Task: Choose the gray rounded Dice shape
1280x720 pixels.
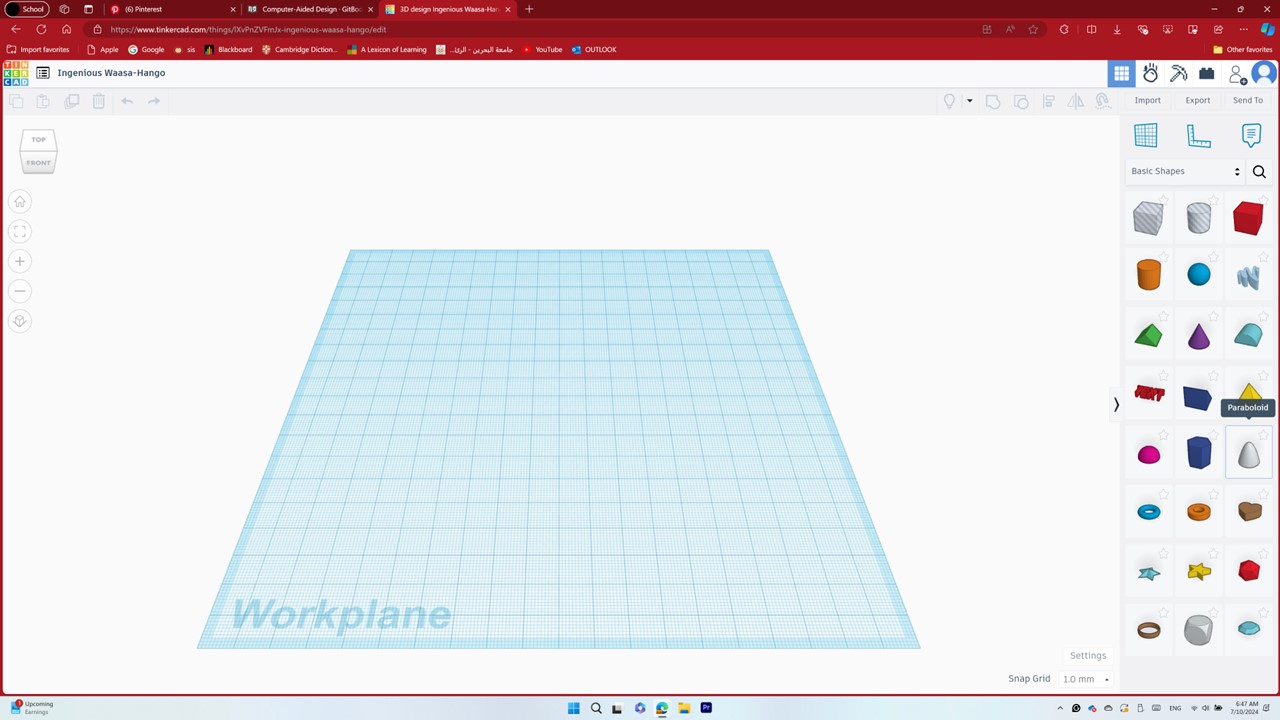Action: (x=1198, y=630)
